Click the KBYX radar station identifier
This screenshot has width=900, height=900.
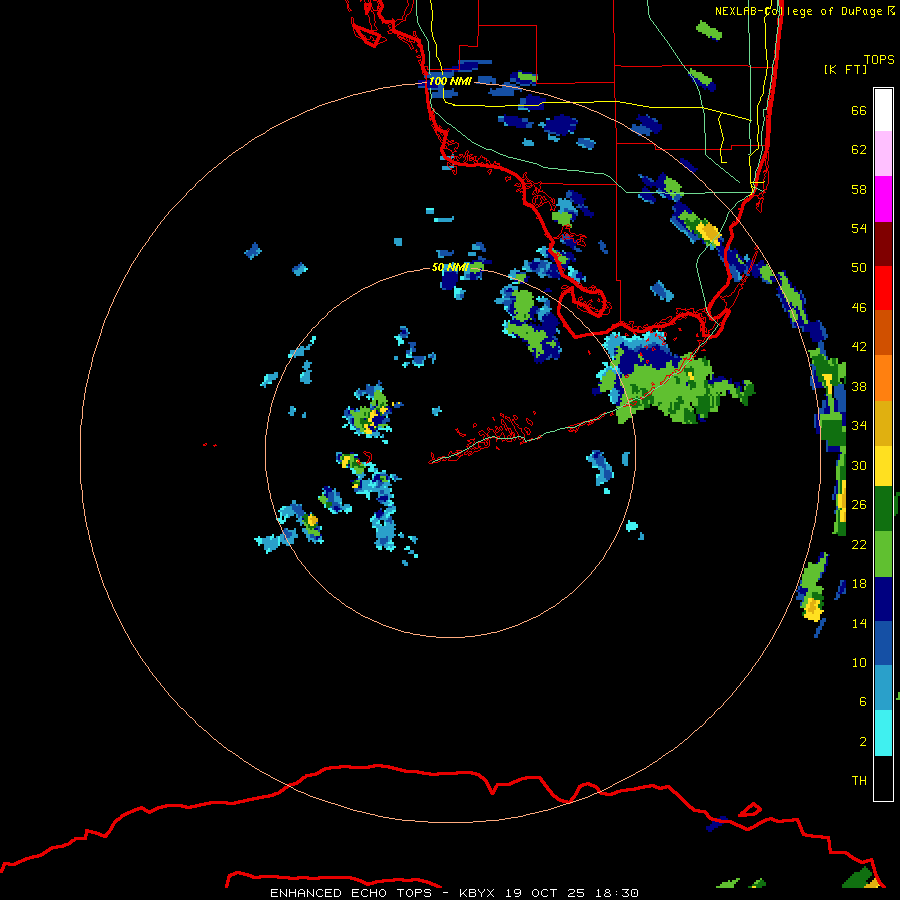click(476, 893)
